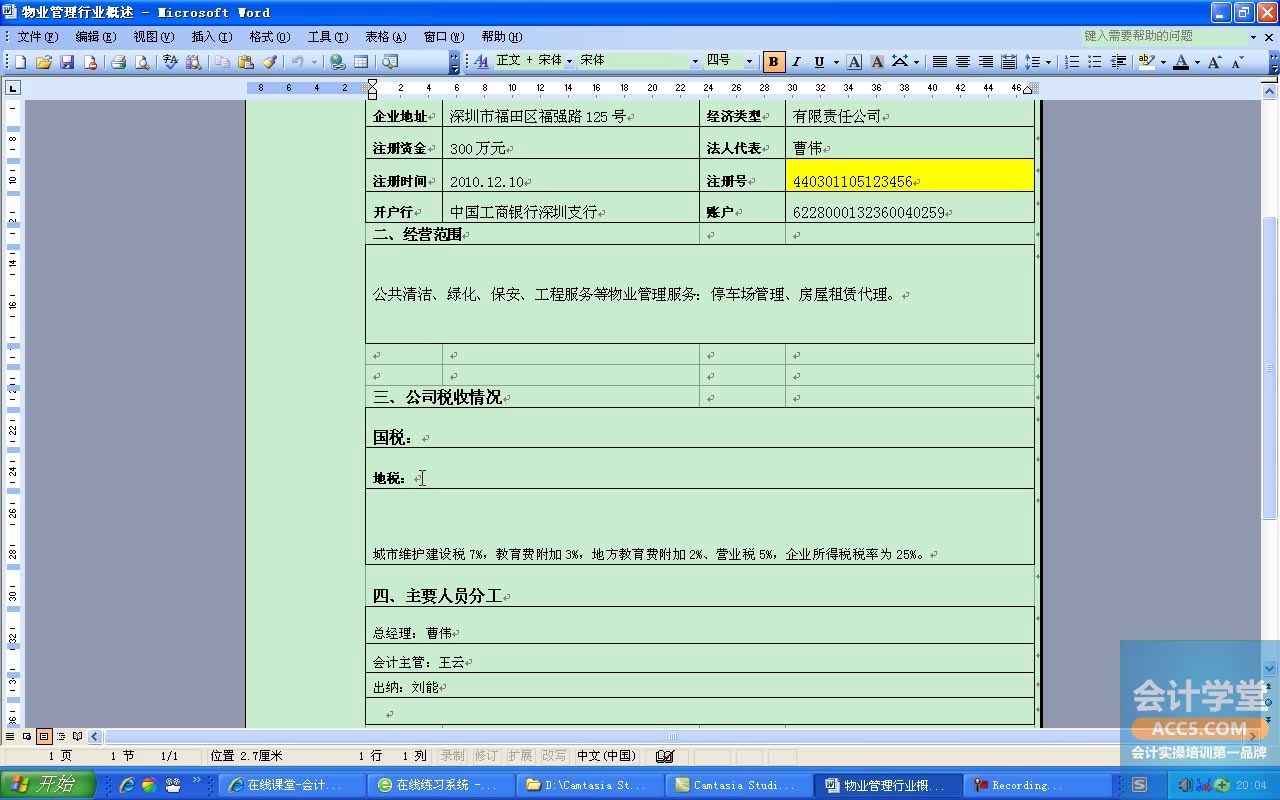Open the 表格(A) menu
Screen dimensions: 1280x800
[x=385, y=37]
